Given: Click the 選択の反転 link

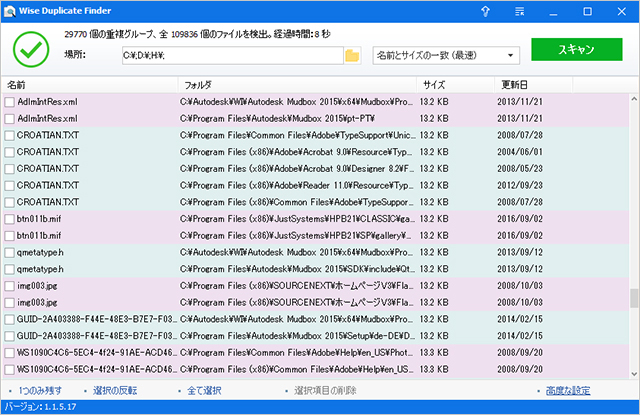Looking at the screenshot, I should coord(115,391).
